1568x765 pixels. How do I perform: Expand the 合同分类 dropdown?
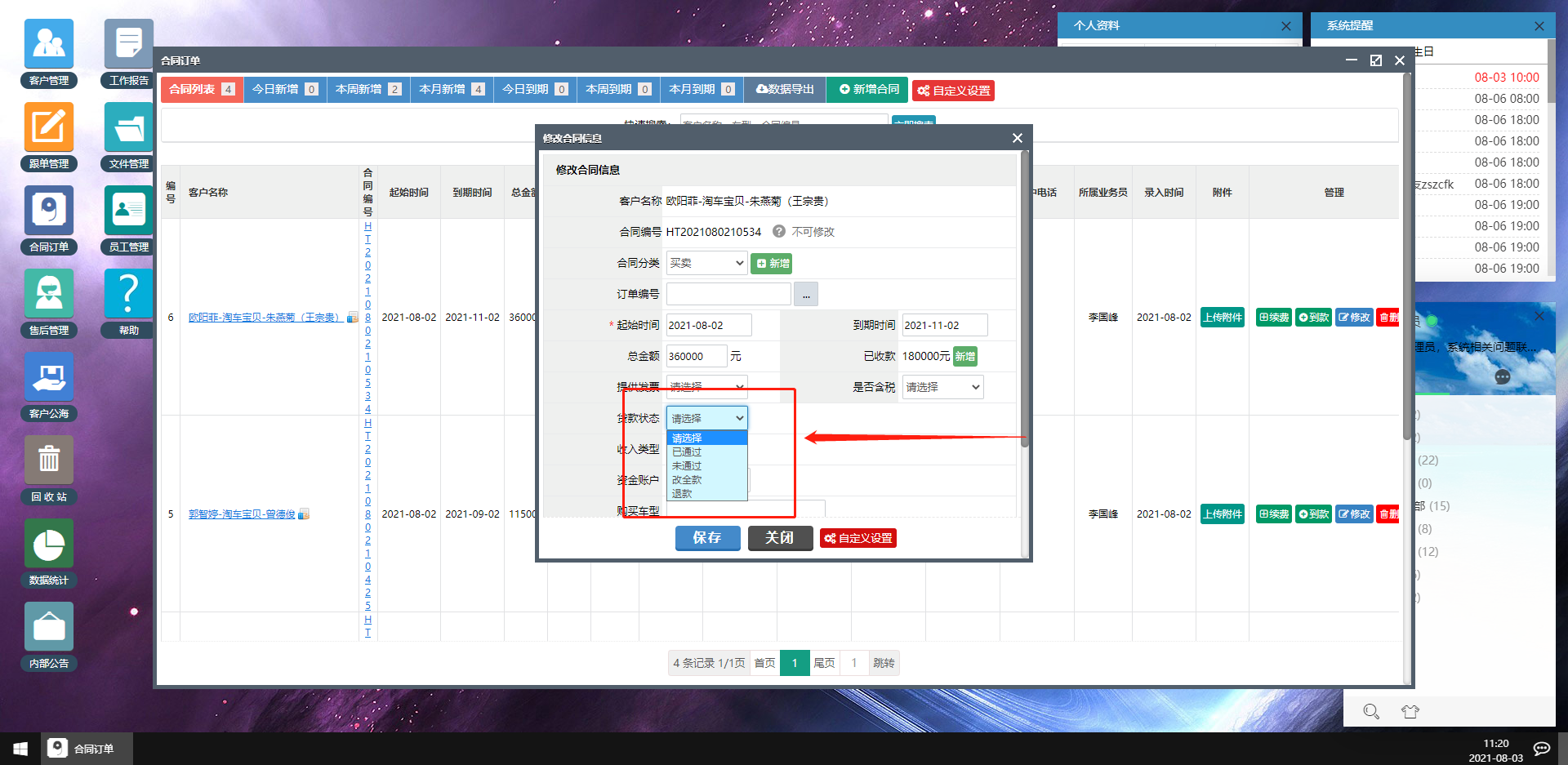click(706, 263)
